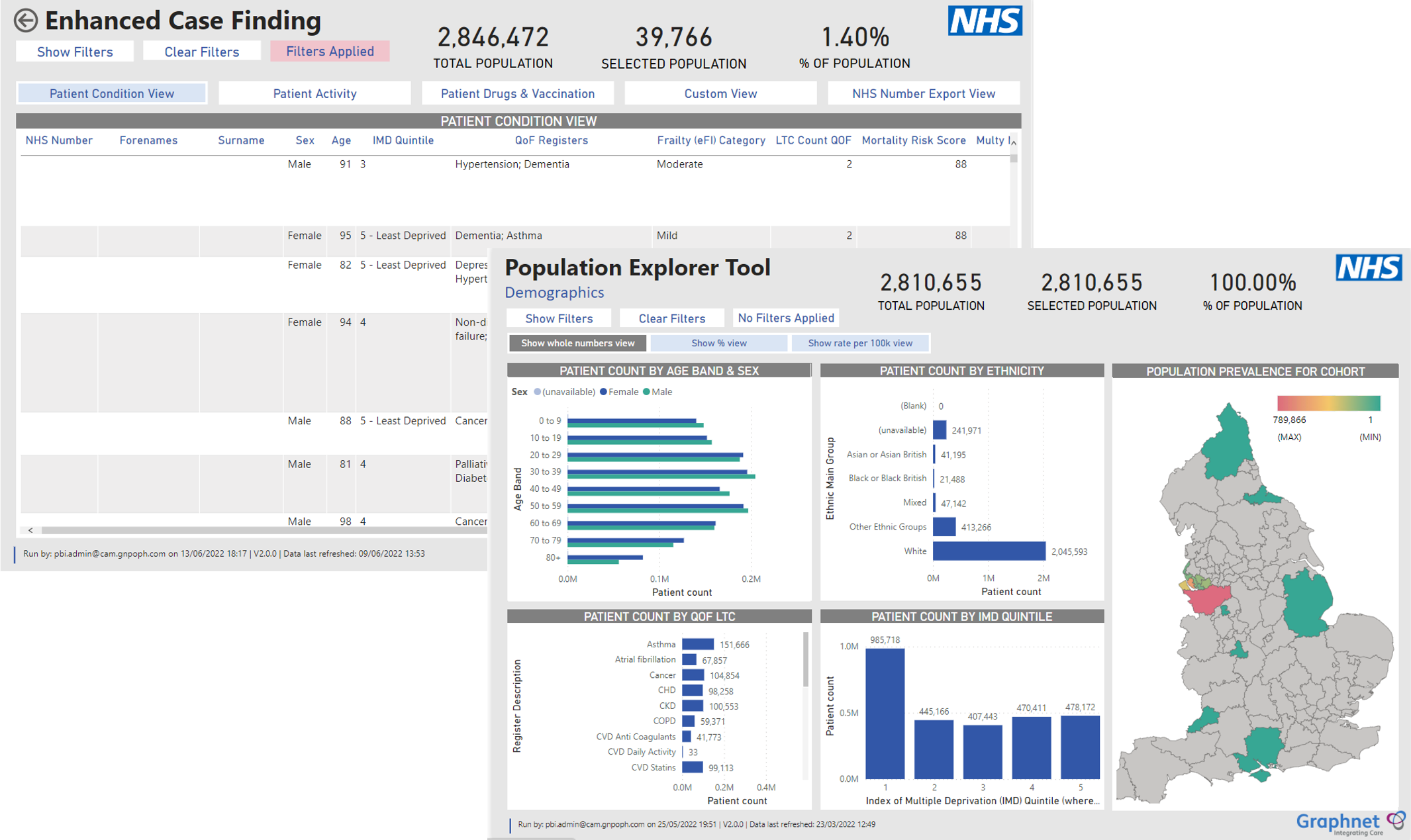
Task: Click the Clear Filters button in Enhanced Case Finding
Action: click(200, 50)
